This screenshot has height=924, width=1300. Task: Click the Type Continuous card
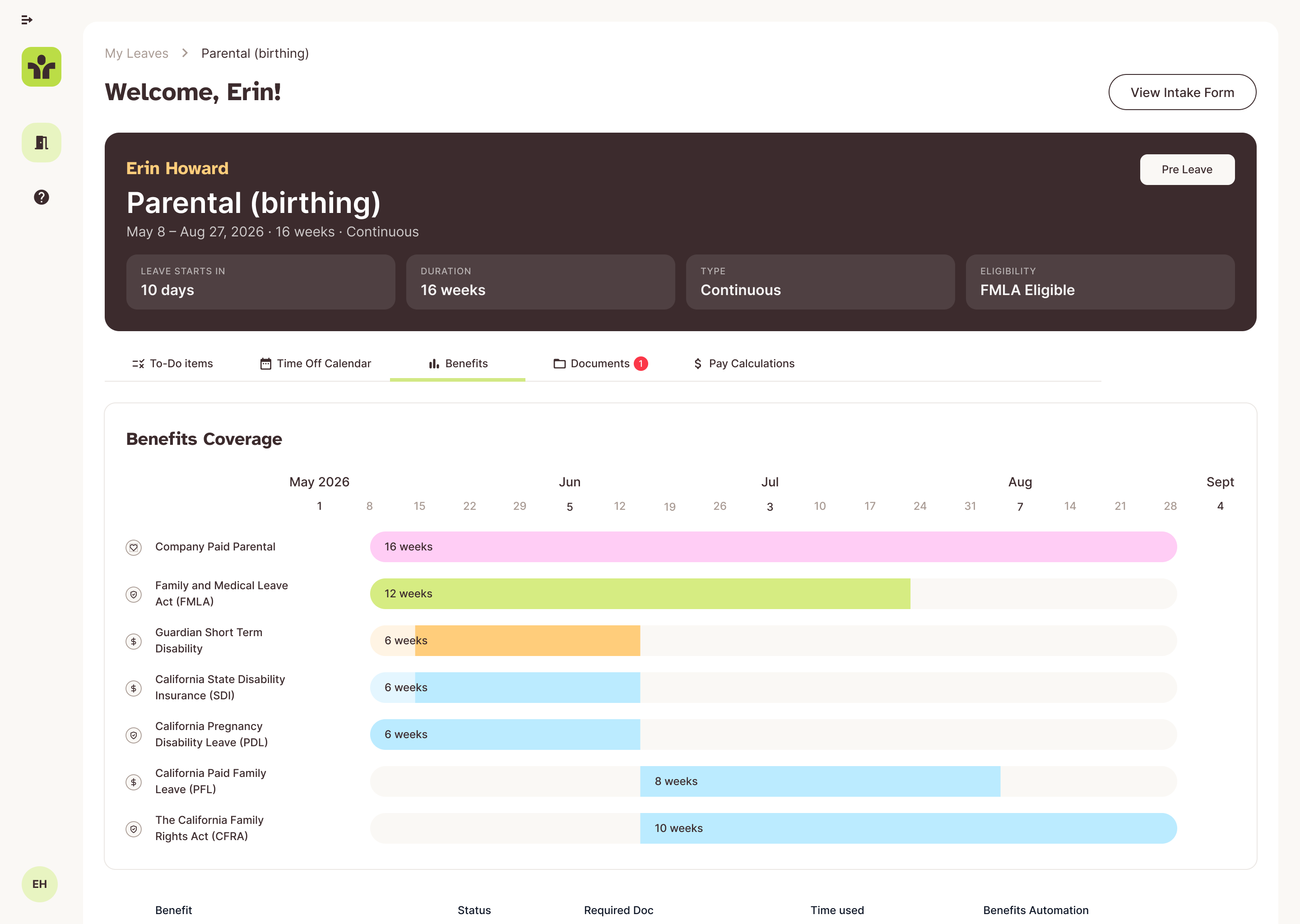[x=820, y=282]
